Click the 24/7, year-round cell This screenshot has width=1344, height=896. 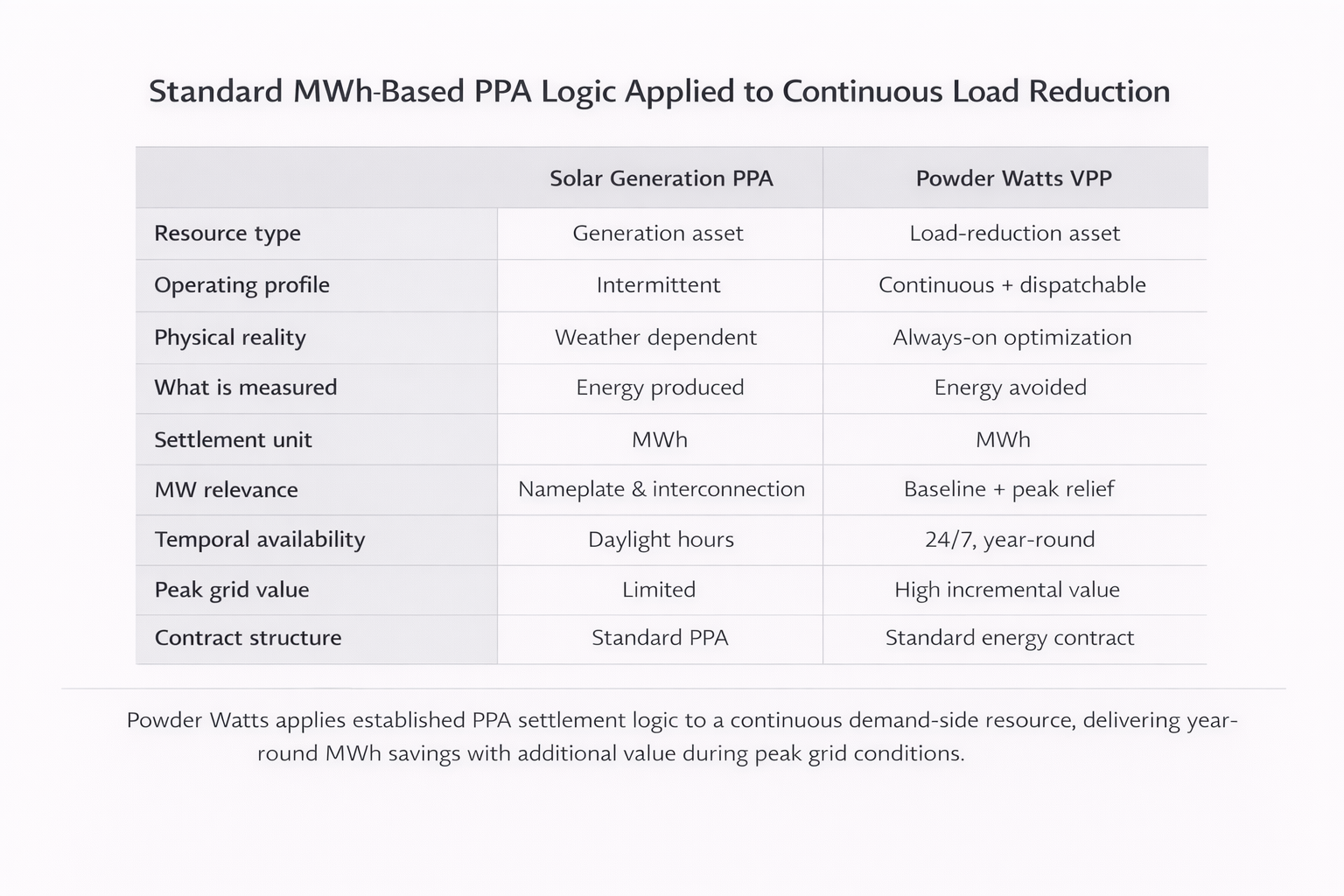point(1010,540)
